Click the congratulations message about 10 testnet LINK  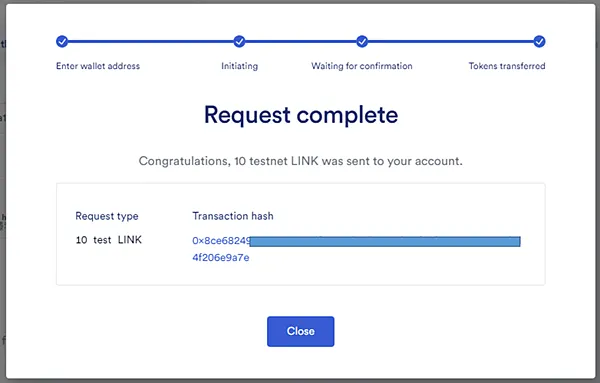300,161
